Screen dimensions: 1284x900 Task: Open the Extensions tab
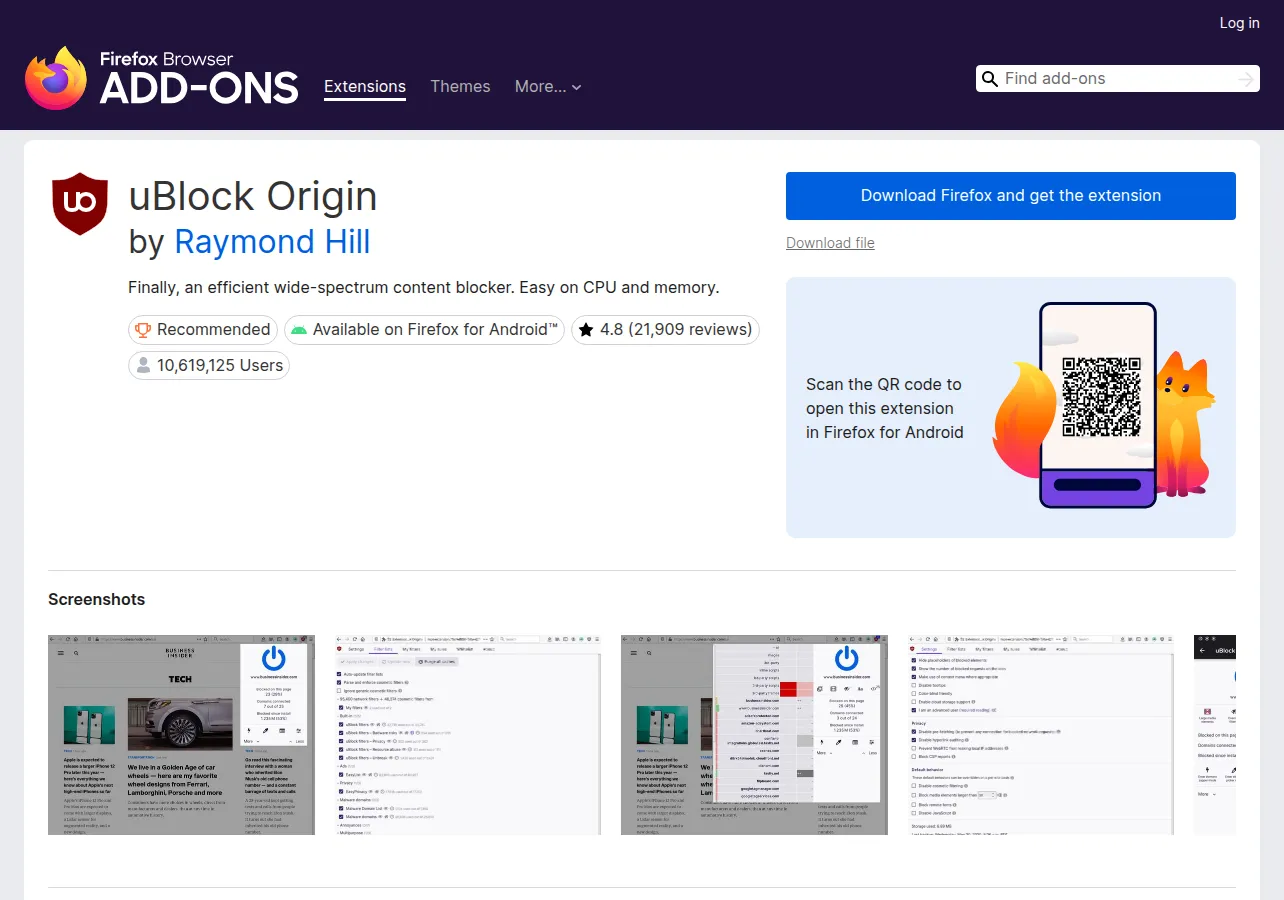click(365, 87)
